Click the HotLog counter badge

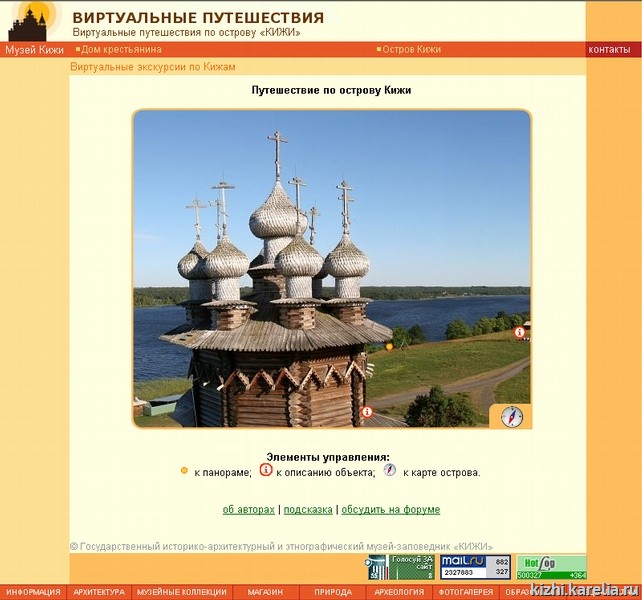pyautogui.click(x=551, y=567)
